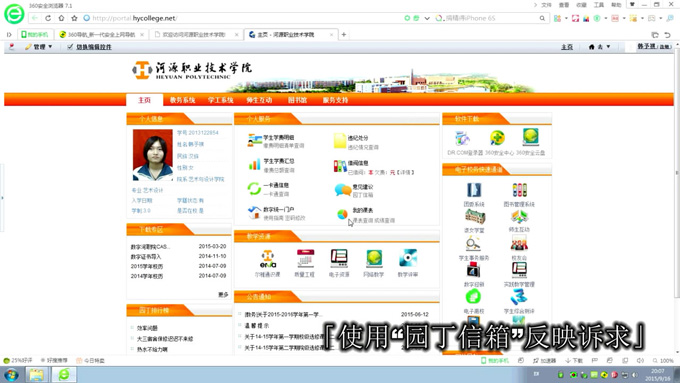Viewport: 680px width, 383px height.
Task: Switch to the 教务系统 navigation tab
Action: point(182,100)
